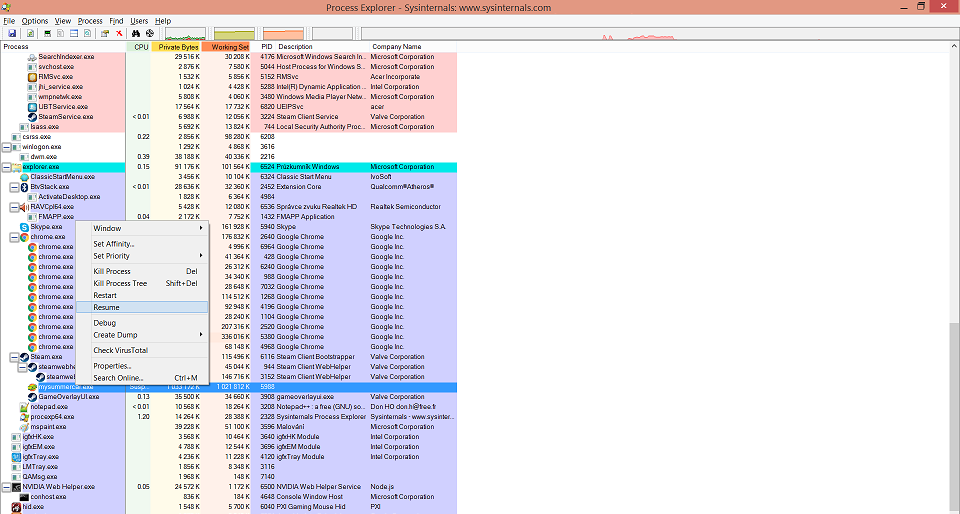Collapse the RAVCpl64.exe tree node
This screenshot has width=960, height=514.
tap(14, 207)
